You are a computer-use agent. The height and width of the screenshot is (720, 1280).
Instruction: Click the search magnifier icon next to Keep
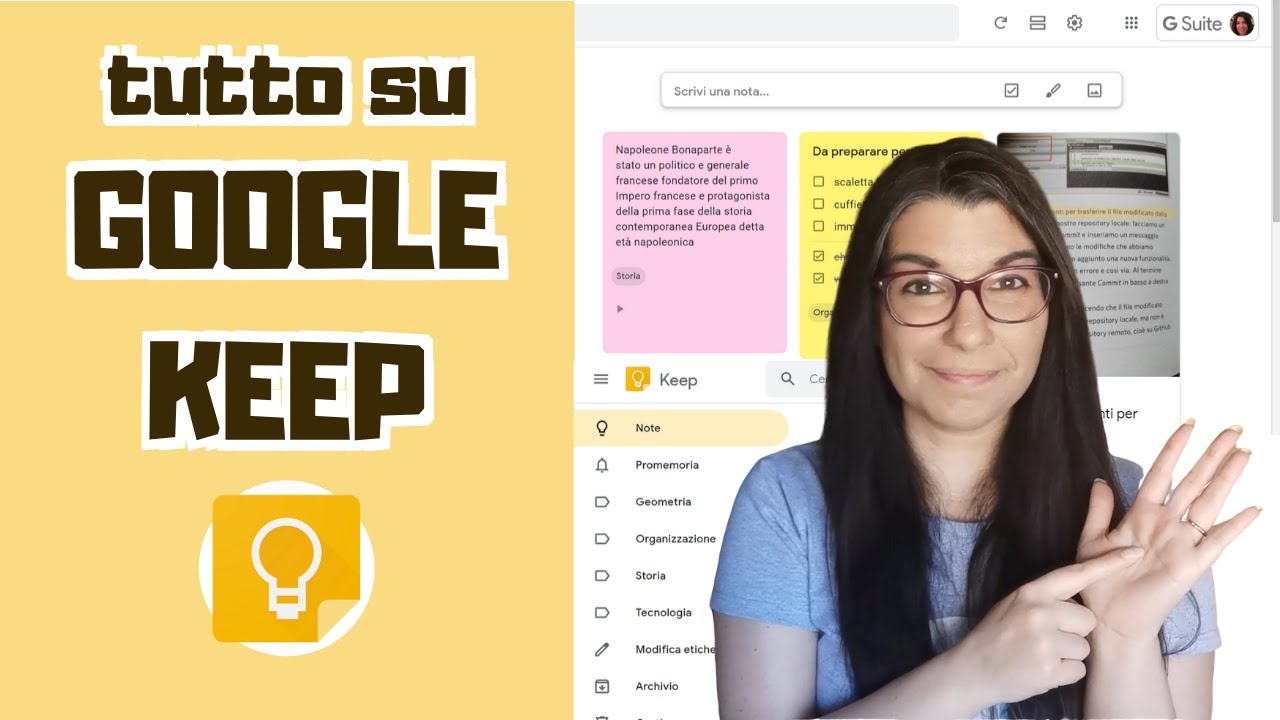pyautogui.click(x=788, y=379)
